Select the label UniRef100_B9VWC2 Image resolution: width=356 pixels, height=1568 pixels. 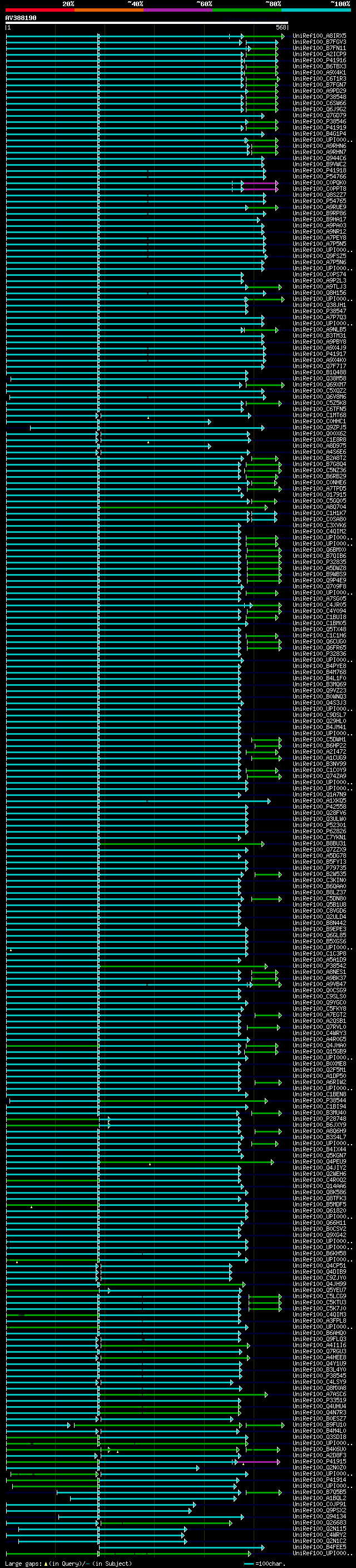pyautogui.click(x=319, y=164)
